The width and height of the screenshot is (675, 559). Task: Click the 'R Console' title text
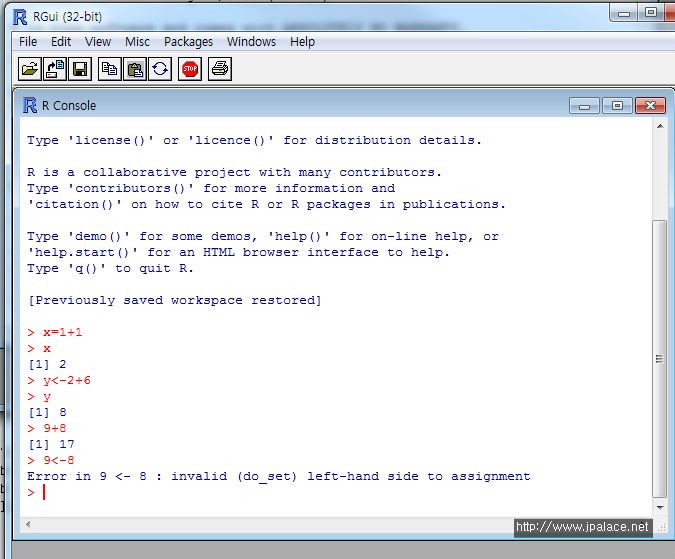pos(69,106)
